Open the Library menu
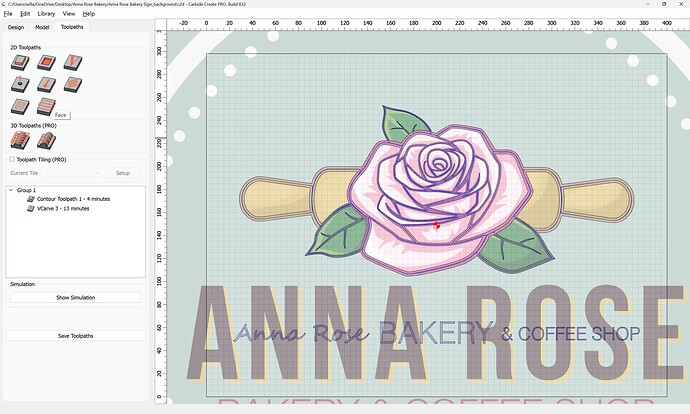690x414 pixels. coord(46,14)
